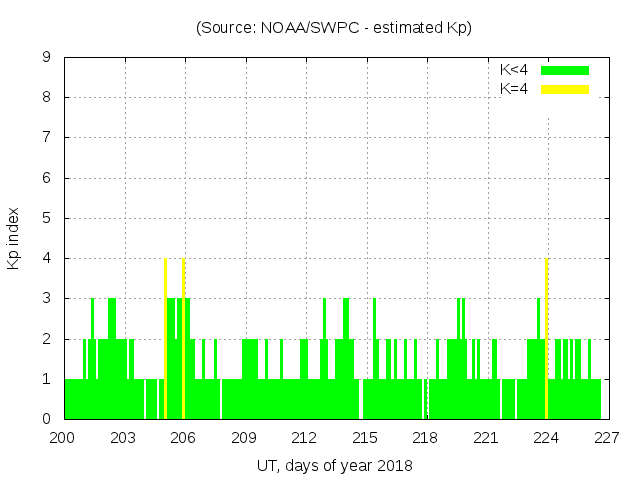
Task: Select the yellow bar at day 206
Action: (184, 340)
